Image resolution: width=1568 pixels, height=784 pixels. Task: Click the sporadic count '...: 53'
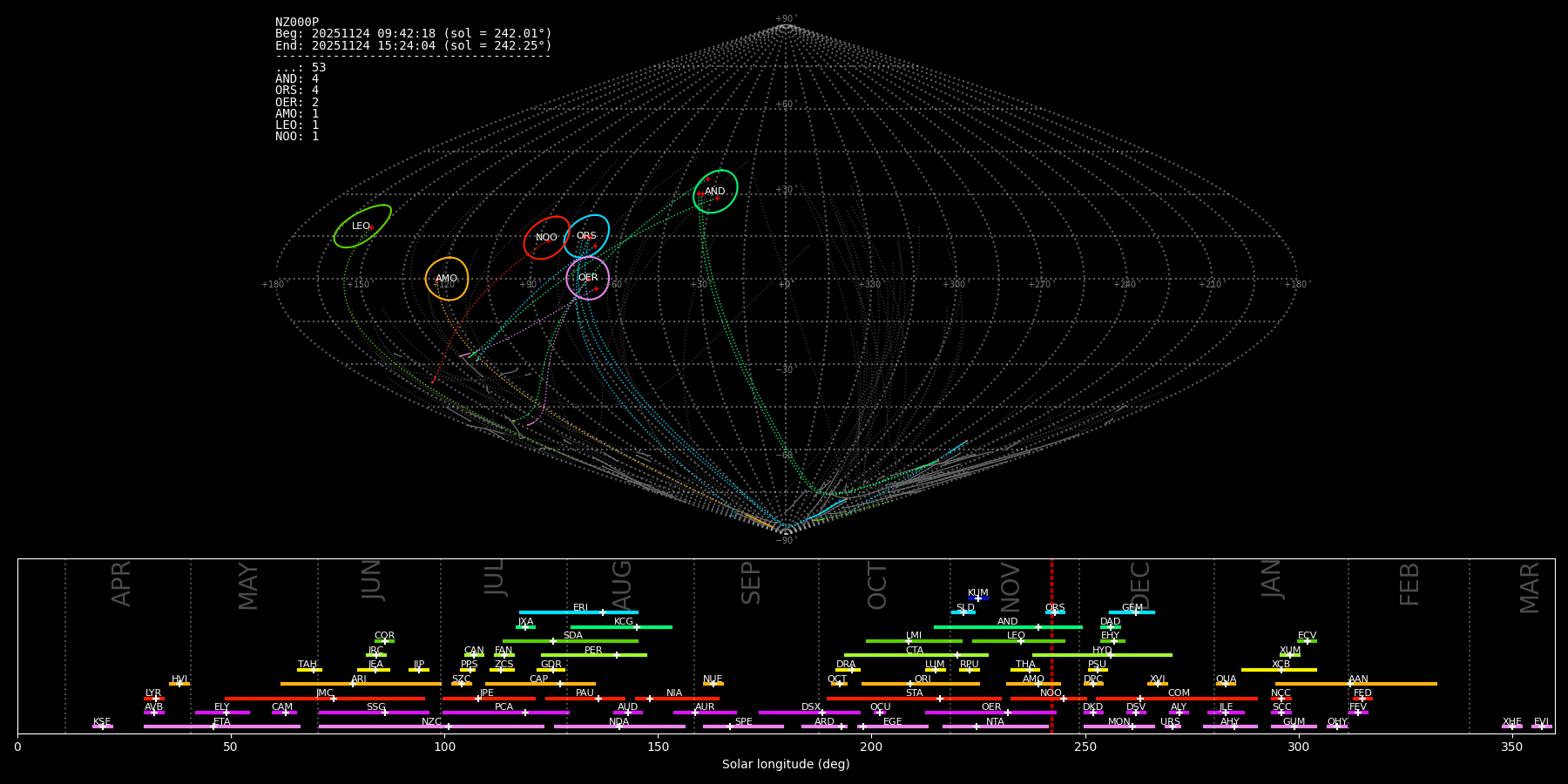tap(301, 68)
